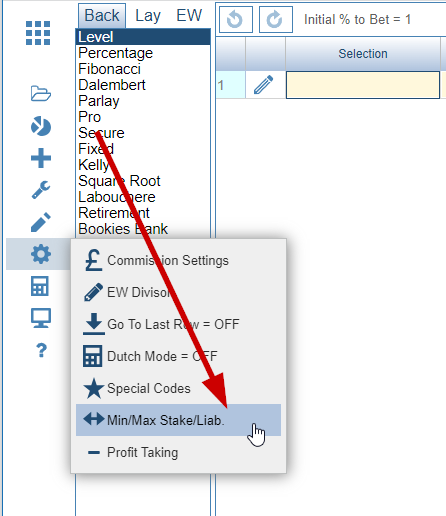446x516 pixels.
Task: Choose Min/Max Stake/Liab. menu entry
Action: (x=178, y=420)
